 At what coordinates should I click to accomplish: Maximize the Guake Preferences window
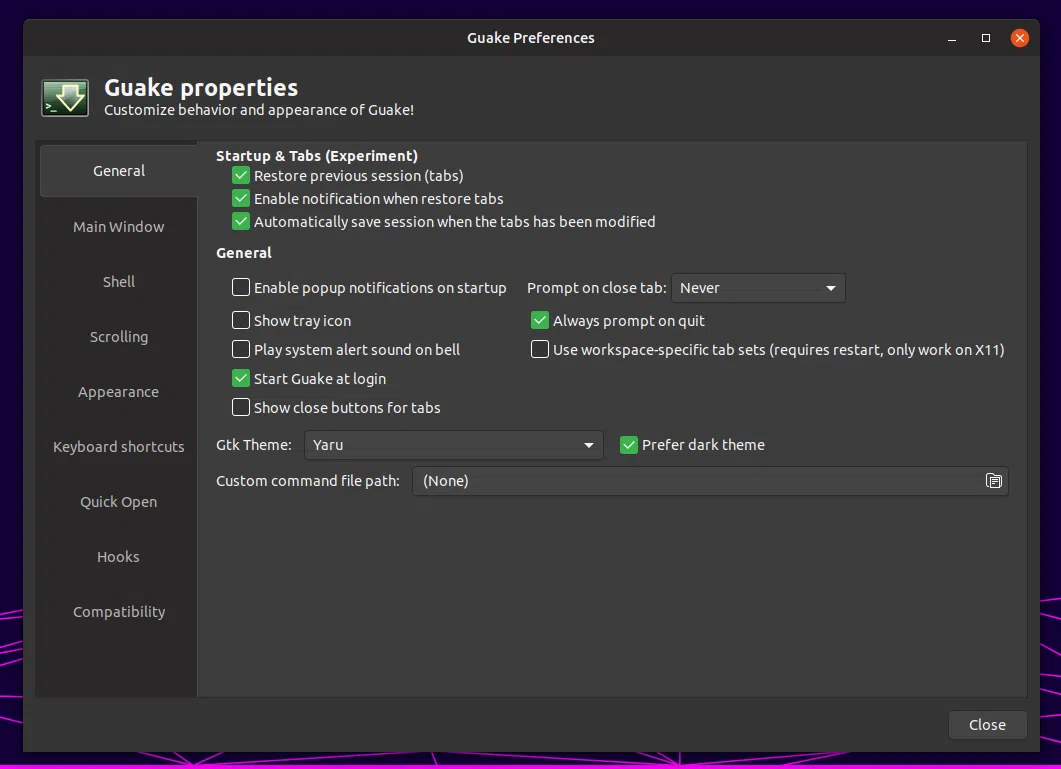(986, 38)
